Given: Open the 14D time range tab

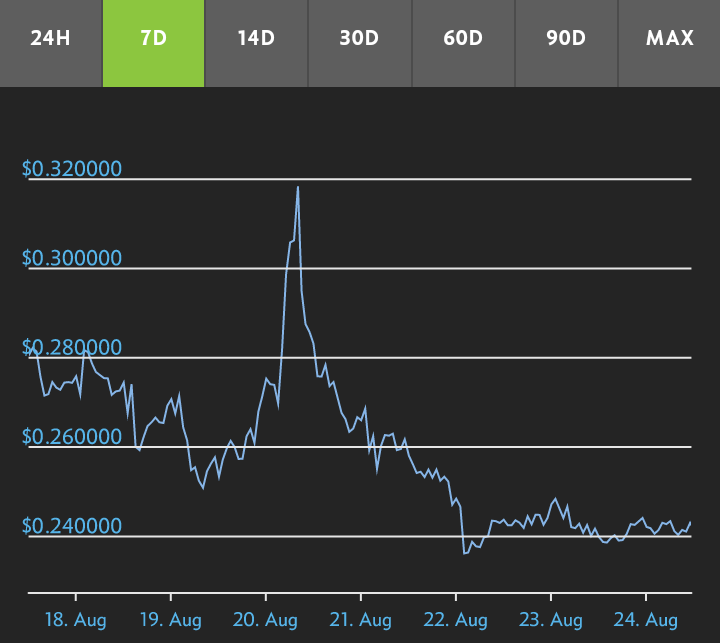Looking at the screenshot, I should point(256,43).
